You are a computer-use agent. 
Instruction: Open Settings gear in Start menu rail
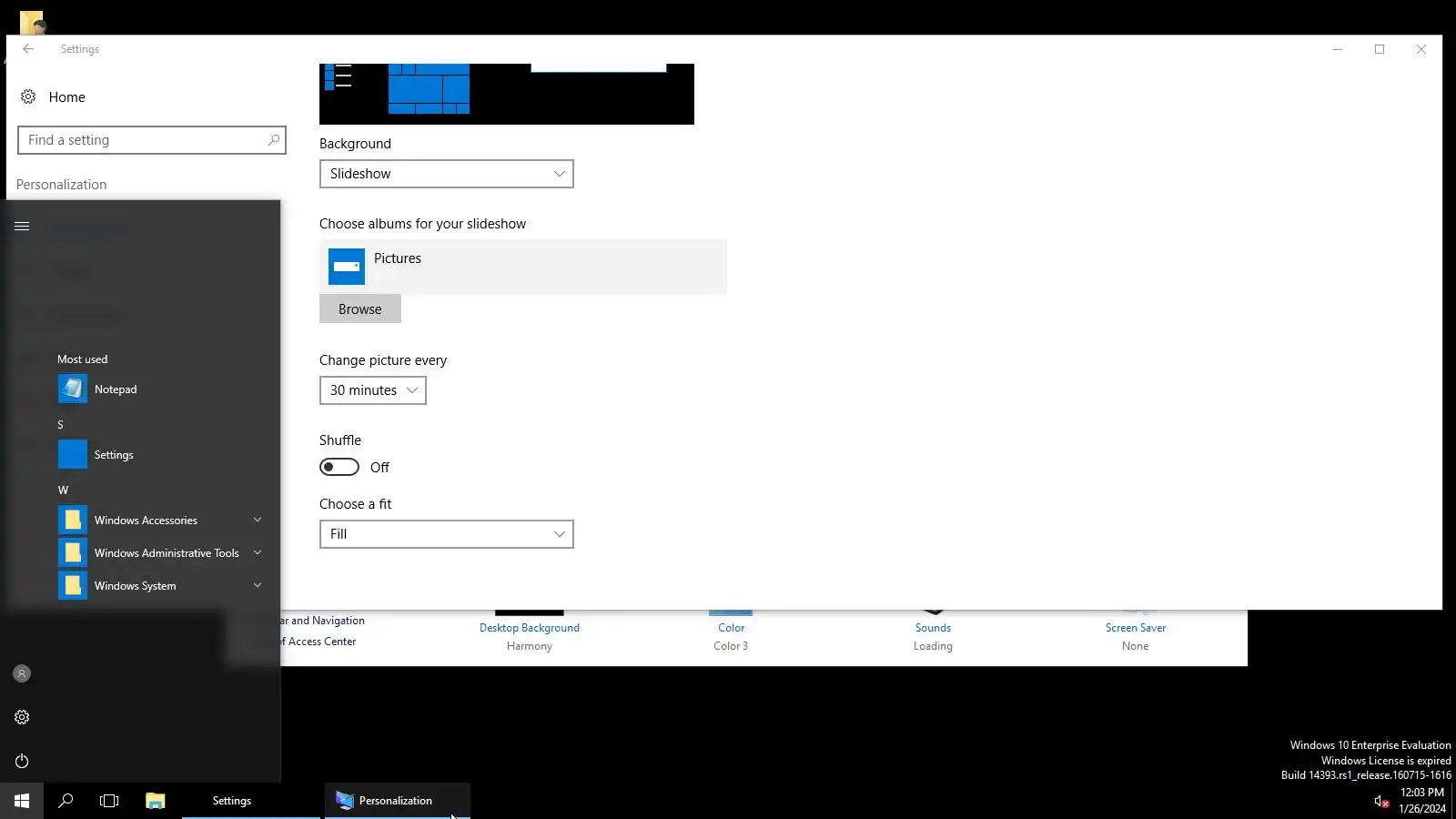point(22,717)
